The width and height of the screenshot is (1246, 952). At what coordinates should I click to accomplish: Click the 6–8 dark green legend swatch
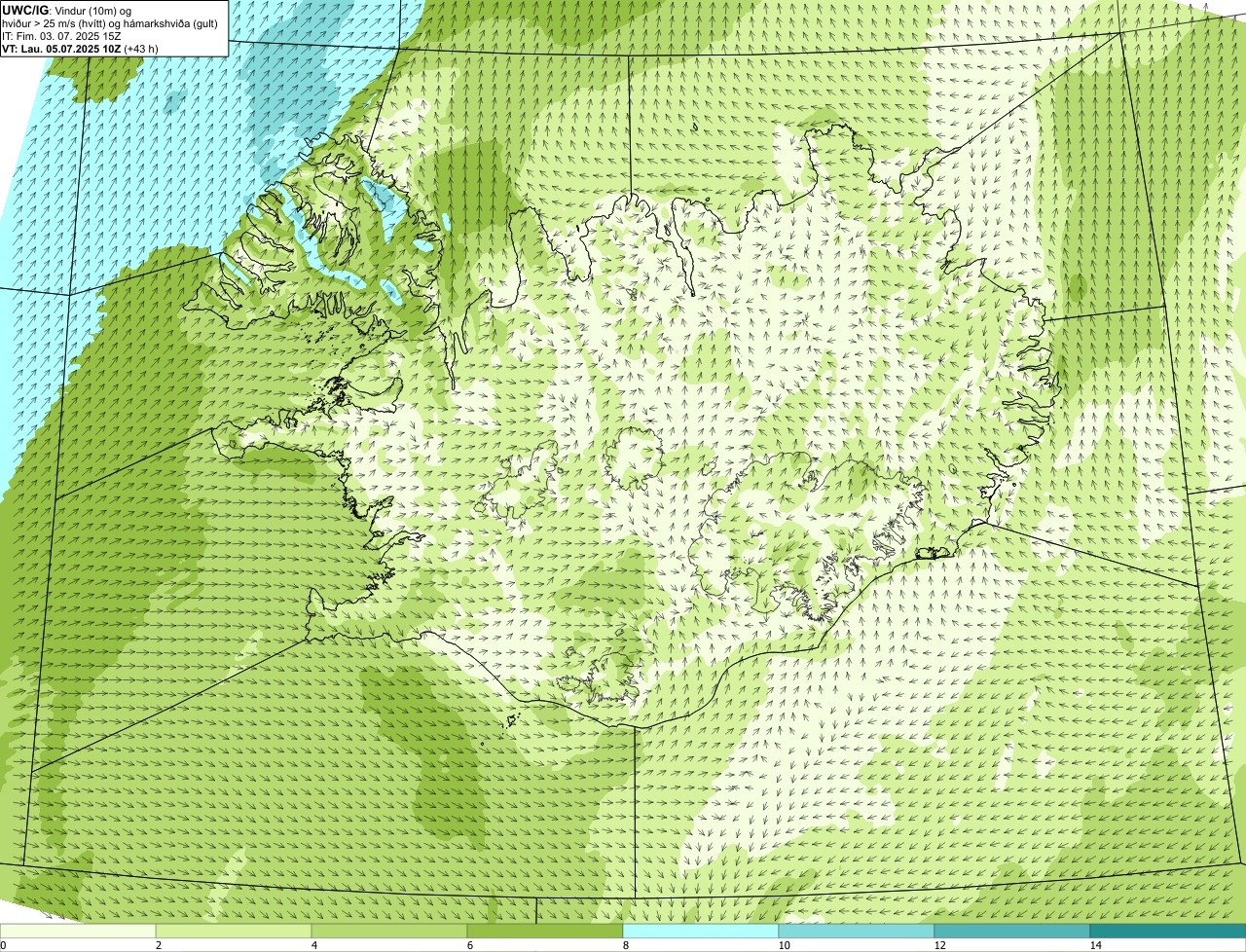545,931
